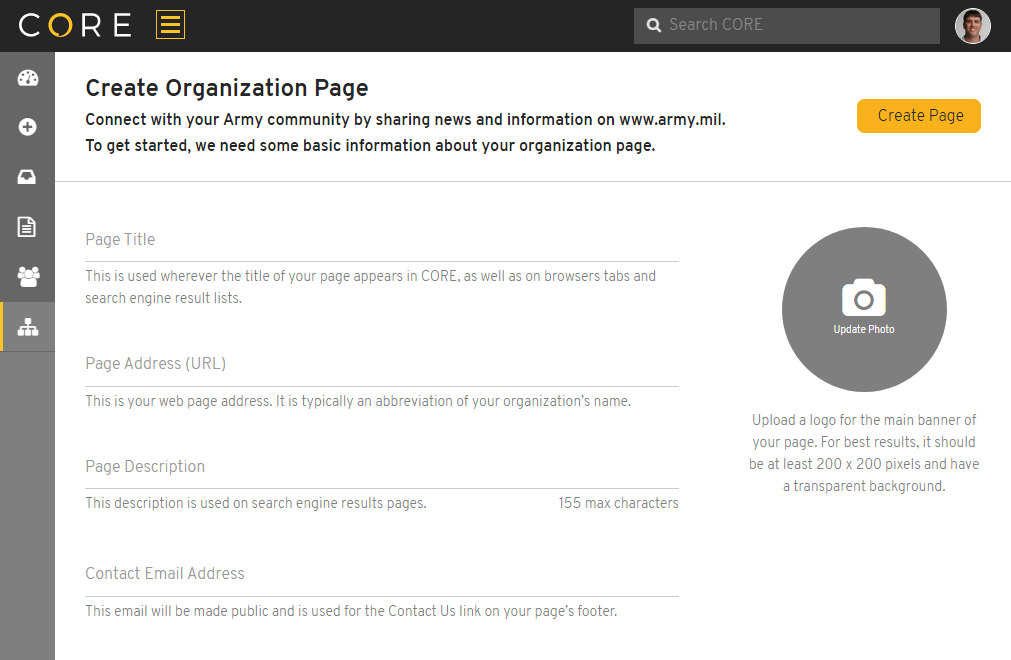Viewport: 1011px width, 660px height.
Task: Select the organization sitemap sidebar icon
Action: pyautogui.click(x=28, y=327)
